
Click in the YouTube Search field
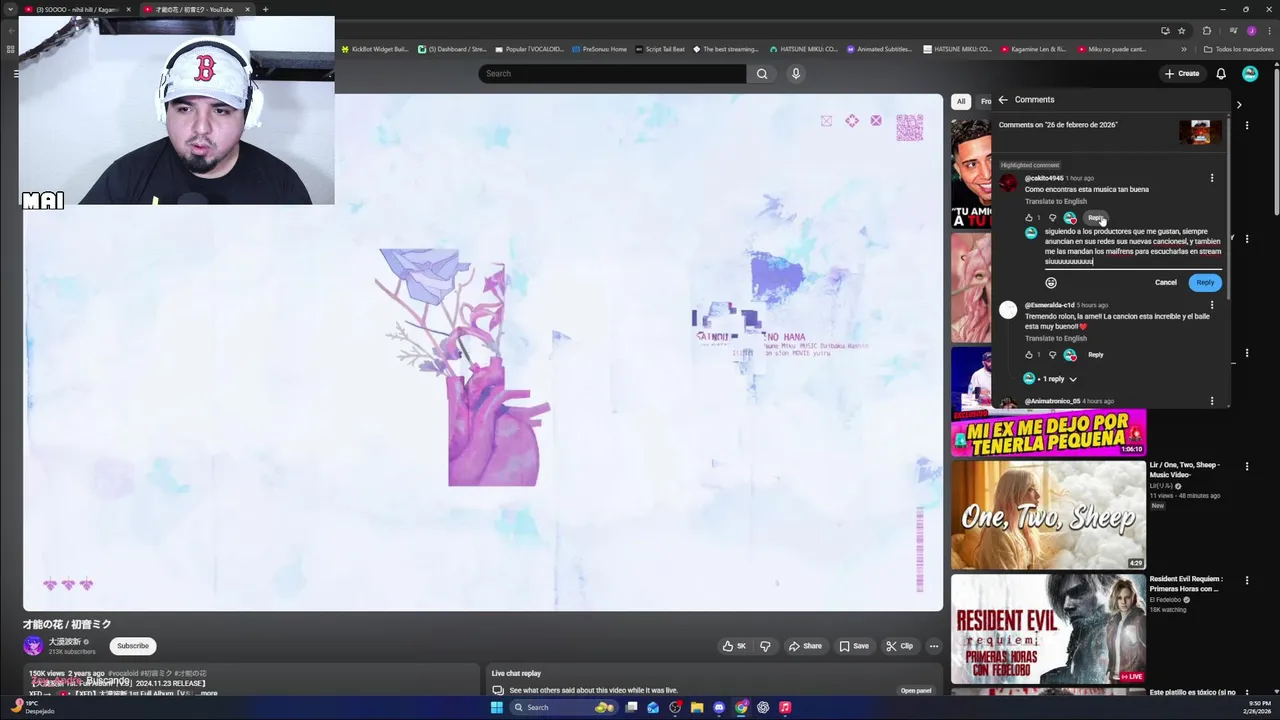coord(612,73)
